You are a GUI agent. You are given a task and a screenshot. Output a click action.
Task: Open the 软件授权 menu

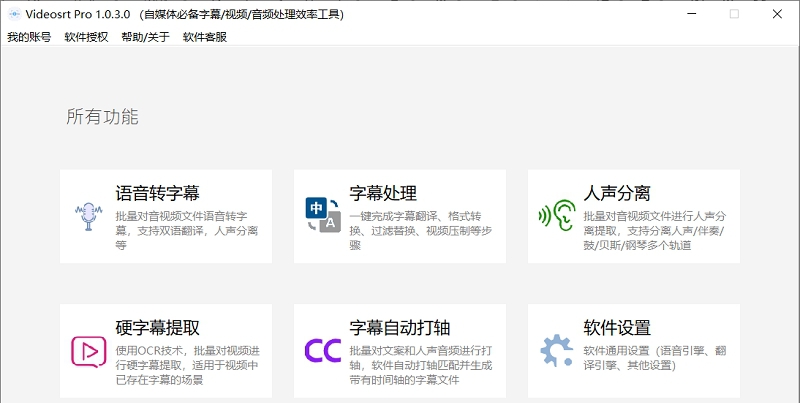click(x=86, y=37)
